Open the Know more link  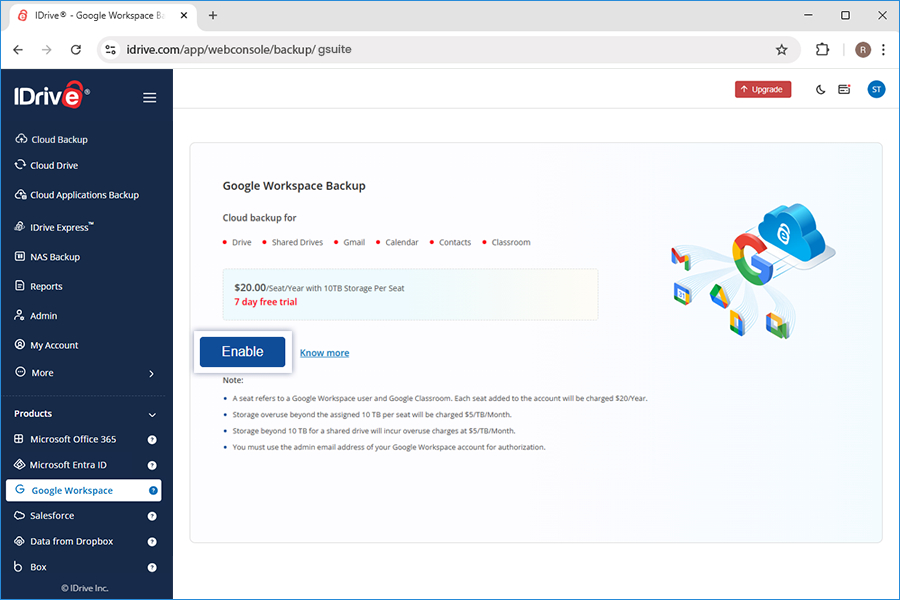(x=324, y=353)
